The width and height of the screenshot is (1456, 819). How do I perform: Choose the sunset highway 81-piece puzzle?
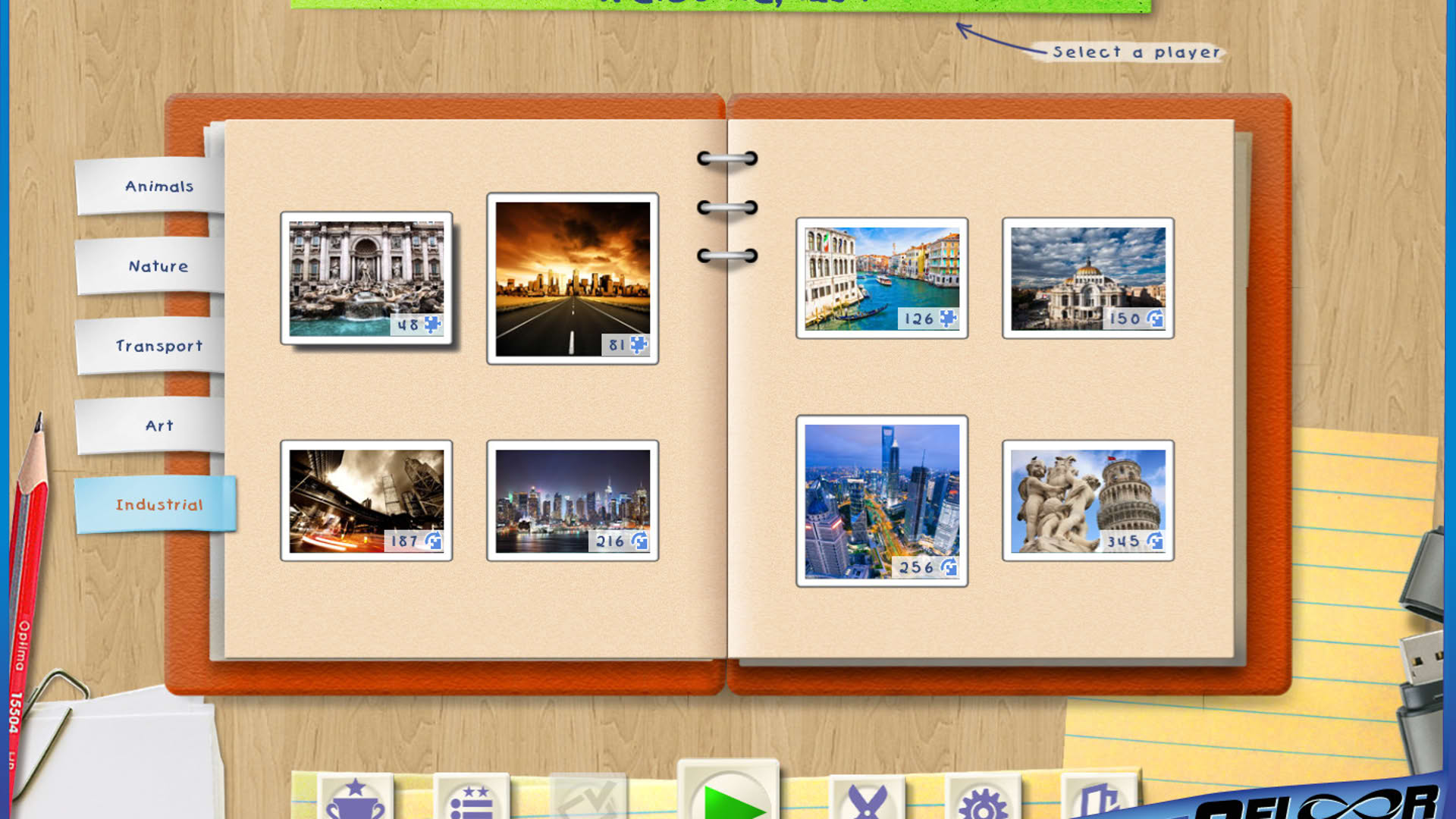573,278
